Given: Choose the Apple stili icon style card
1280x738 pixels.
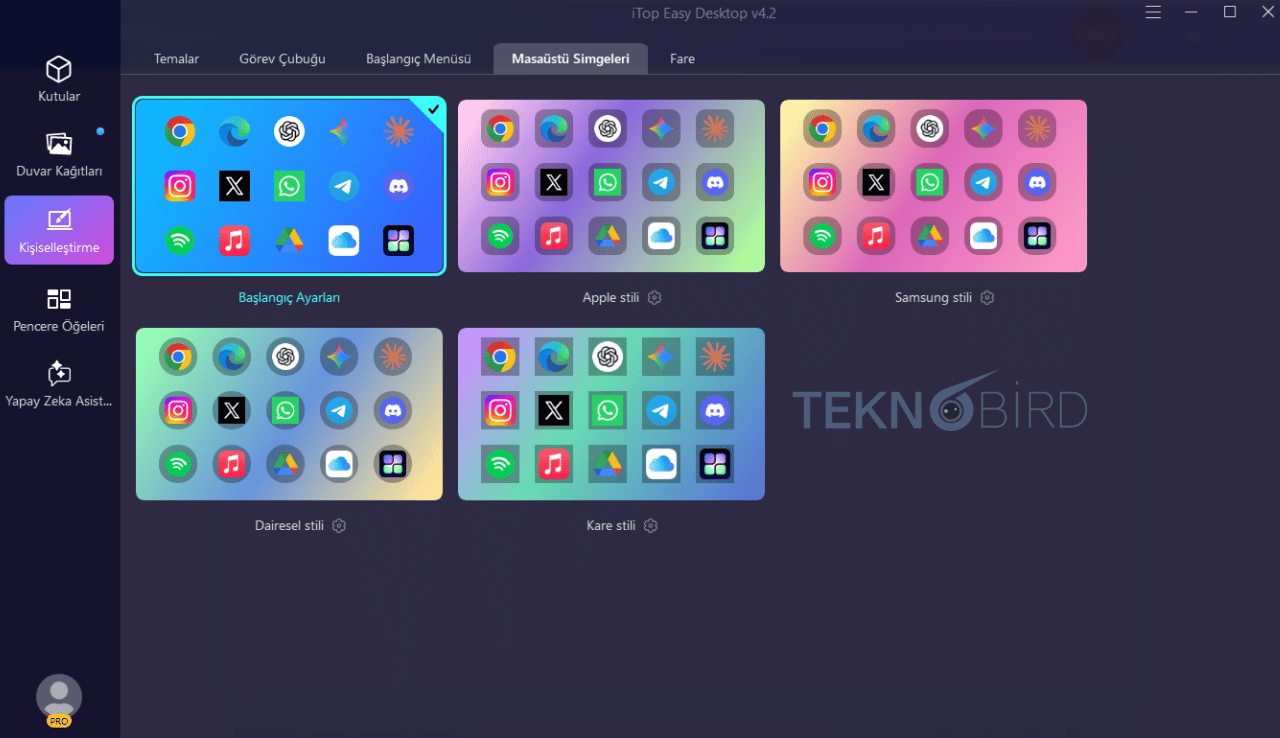Looking at the screenshot, I should tap(611, 186).
